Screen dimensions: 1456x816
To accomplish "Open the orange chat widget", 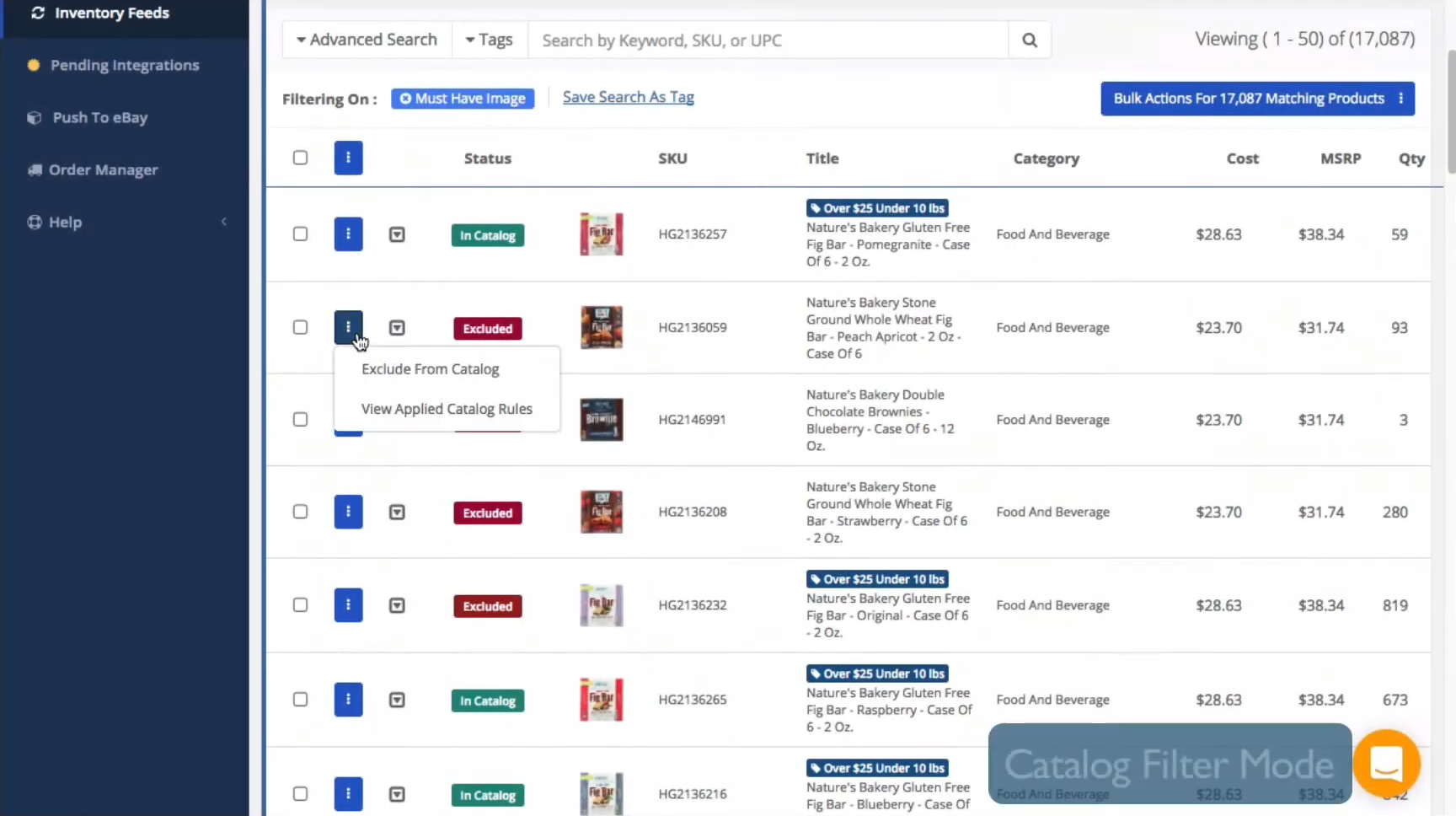I will coord(1386,763).
